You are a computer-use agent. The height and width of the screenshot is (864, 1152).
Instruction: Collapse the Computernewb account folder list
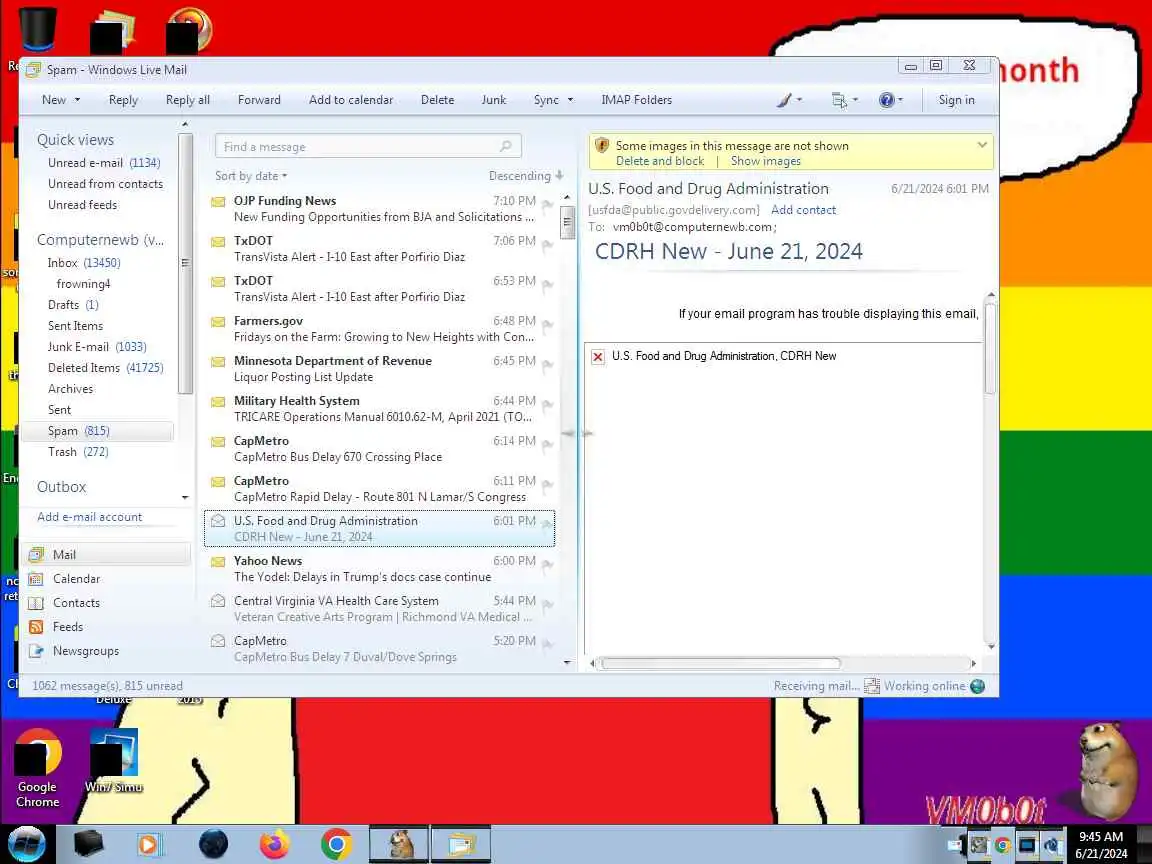pos(100,240)
